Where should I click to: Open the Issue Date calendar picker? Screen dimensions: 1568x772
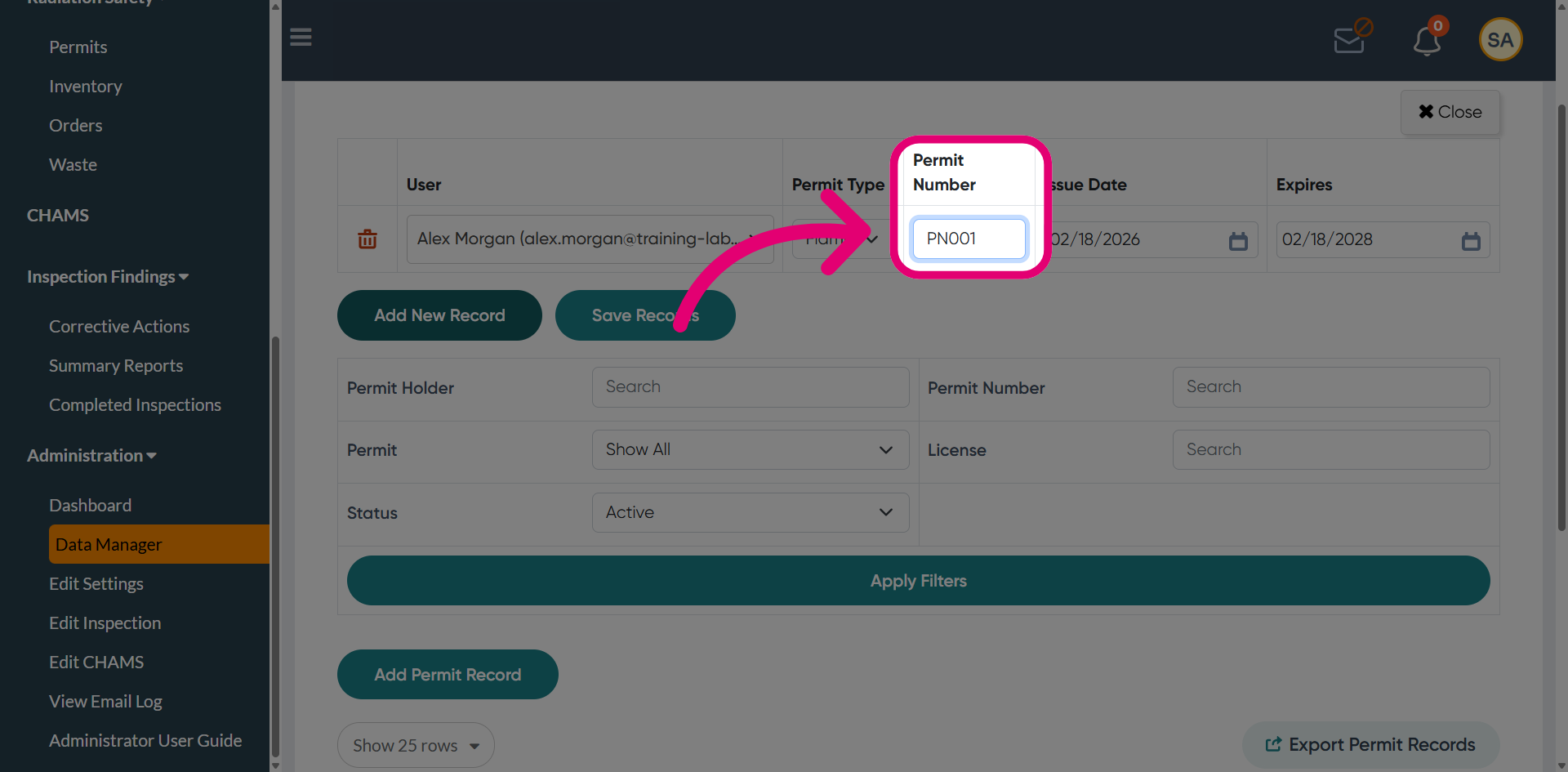click(x=1238, y=241)
